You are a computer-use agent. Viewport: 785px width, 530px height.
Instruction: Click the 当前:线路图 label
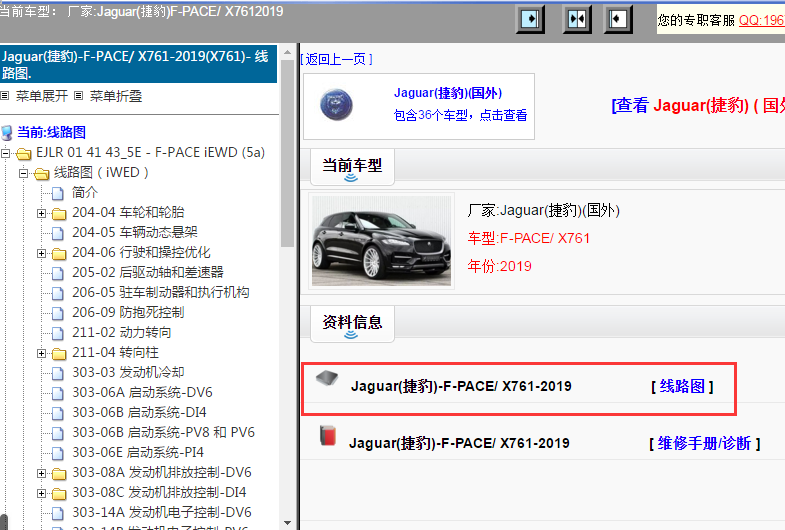[x=51, y=133]
